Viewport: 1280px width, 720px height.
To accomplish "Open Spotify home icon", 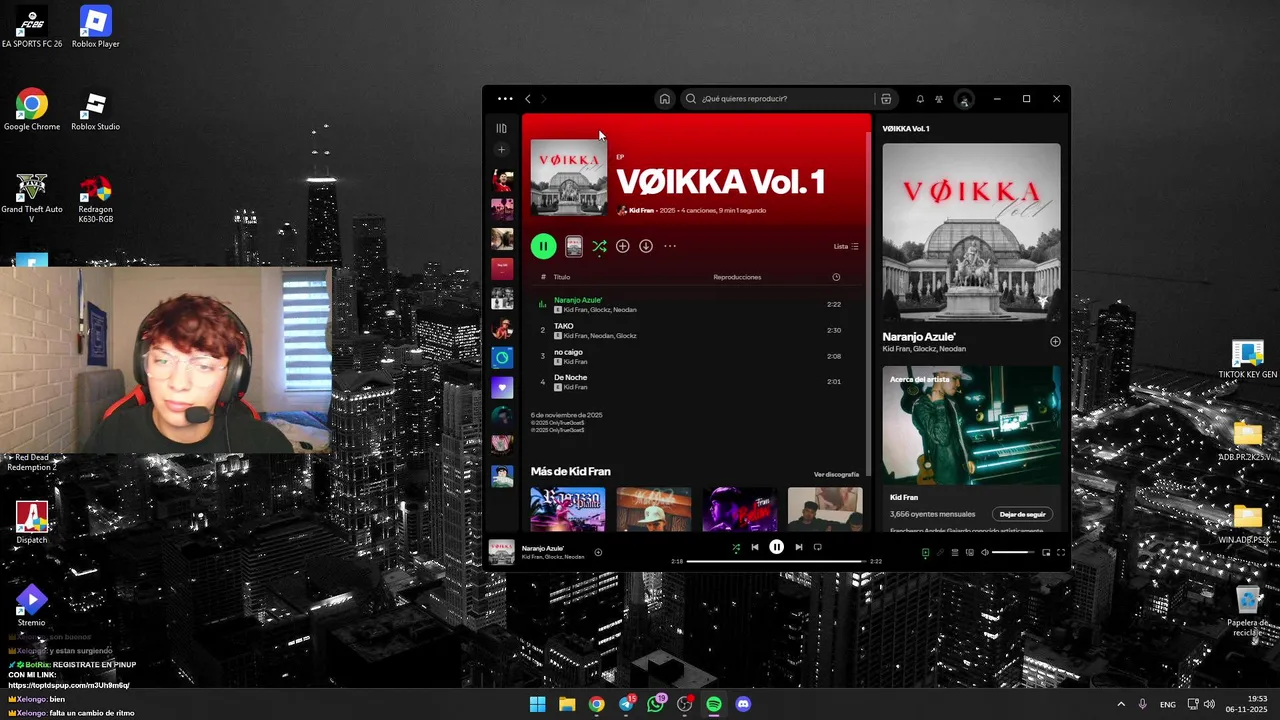I will (664, 99).
